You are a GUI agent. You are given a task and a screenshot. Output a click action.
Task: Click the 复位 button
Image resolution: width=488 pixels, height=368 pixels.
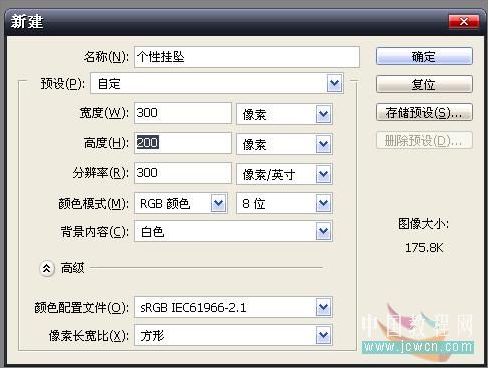[424, 84]
